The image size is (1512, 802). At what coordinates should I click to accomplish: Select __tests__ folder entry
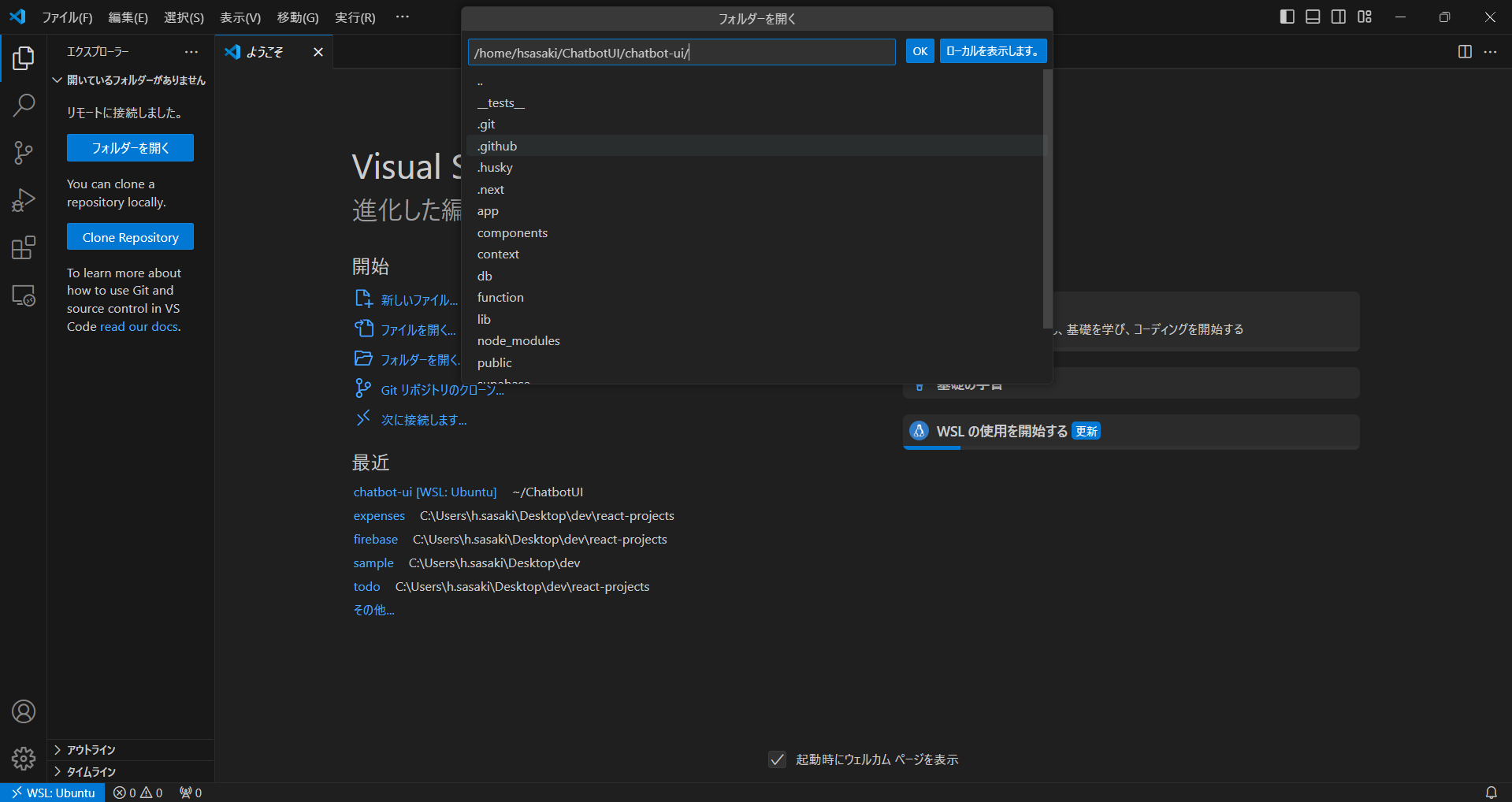pyautogui.click(x=755, y=102)
